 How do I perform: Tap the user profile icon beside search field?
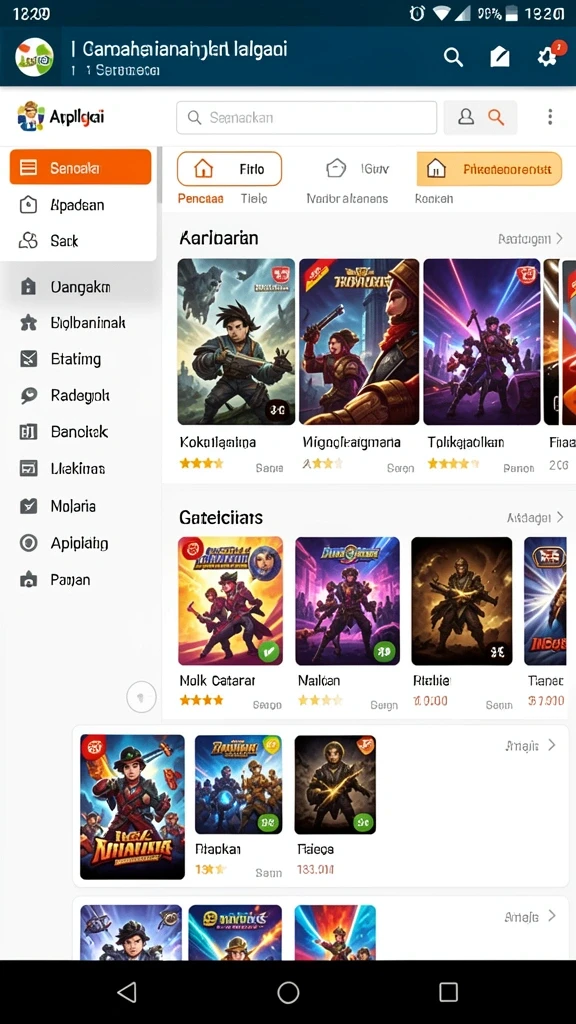pos(466,117)
